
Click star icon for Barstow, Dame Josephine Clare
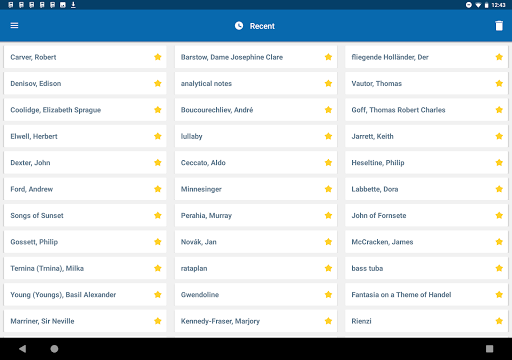tap(328, 57)
